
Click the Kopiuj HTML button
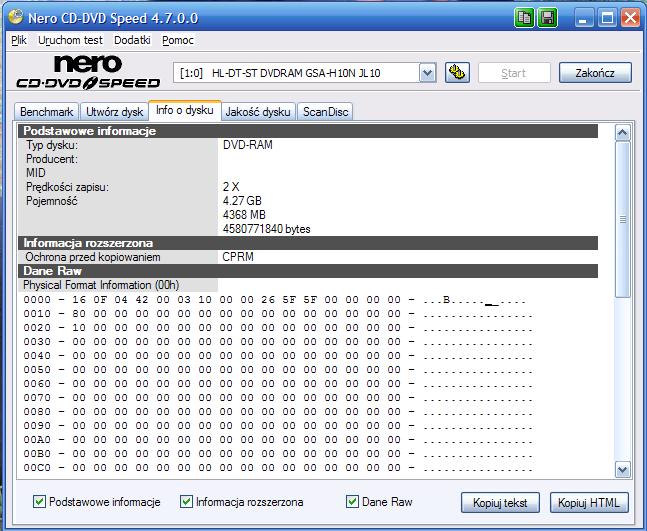click(589, 503)
